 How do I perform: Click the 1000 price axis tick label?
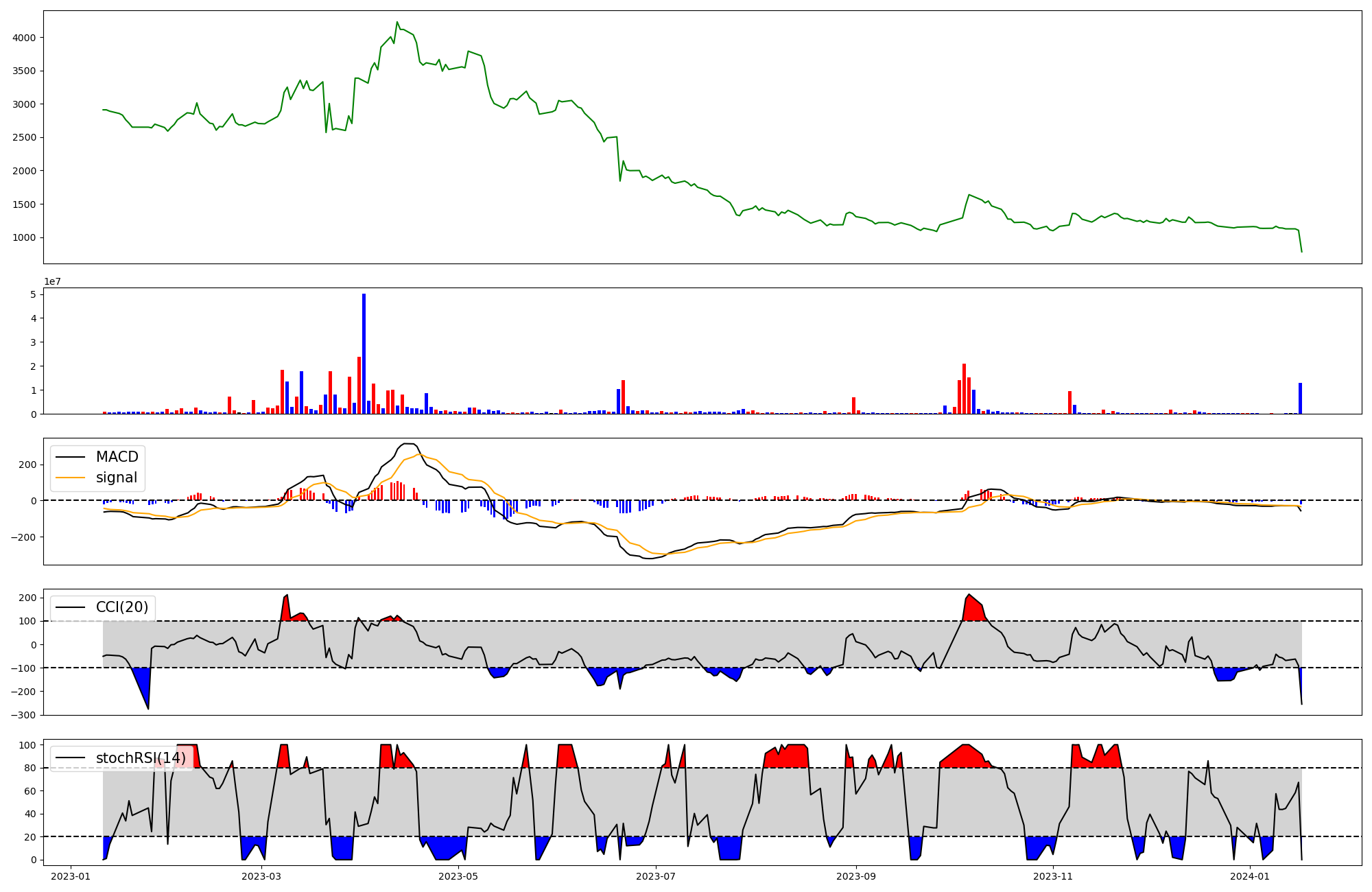point(25,237)
